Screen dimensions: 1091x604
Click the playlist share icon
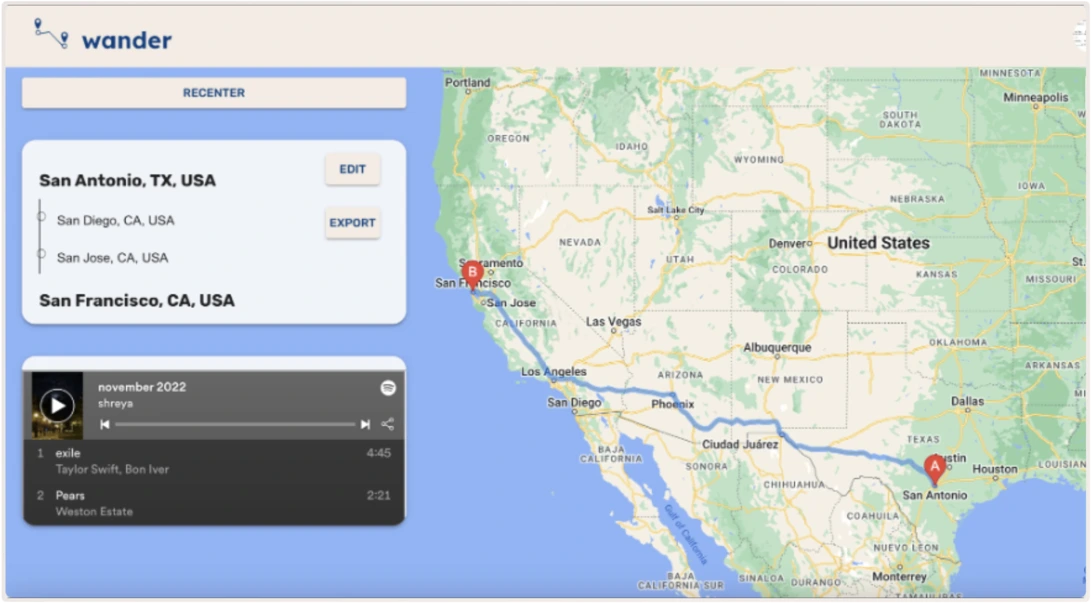(387, 425)
